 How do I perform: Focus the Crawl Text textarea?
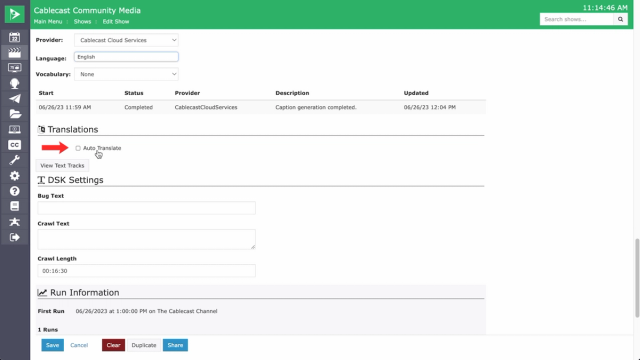click(147, 239)
